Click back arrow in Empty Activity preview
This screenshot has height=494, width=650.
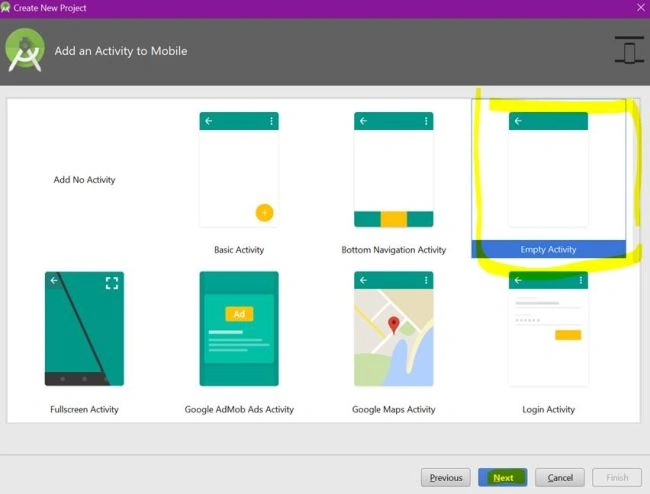pyautogui.click(x=518, y=121)
